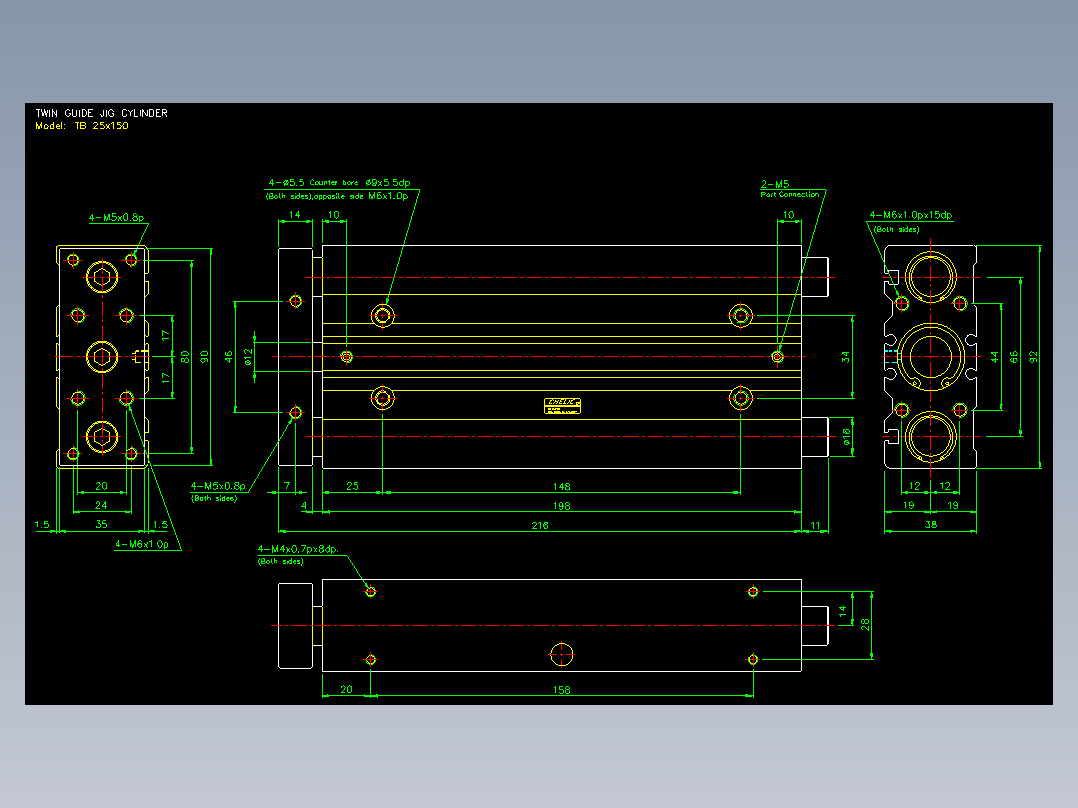This screenshot has width=1078, height=808.
Task: Click the "ø12" diameter dimension
Action: [248, 356]
